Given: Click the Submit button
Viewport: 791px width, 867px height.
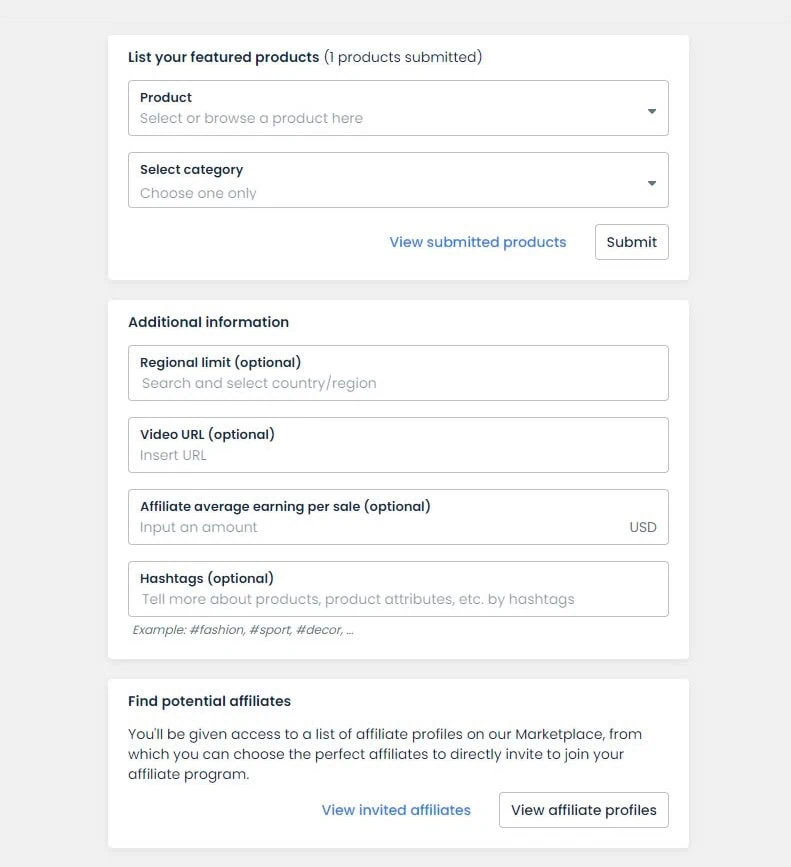Looking at the screenshot, I should [x=631, y=242].
